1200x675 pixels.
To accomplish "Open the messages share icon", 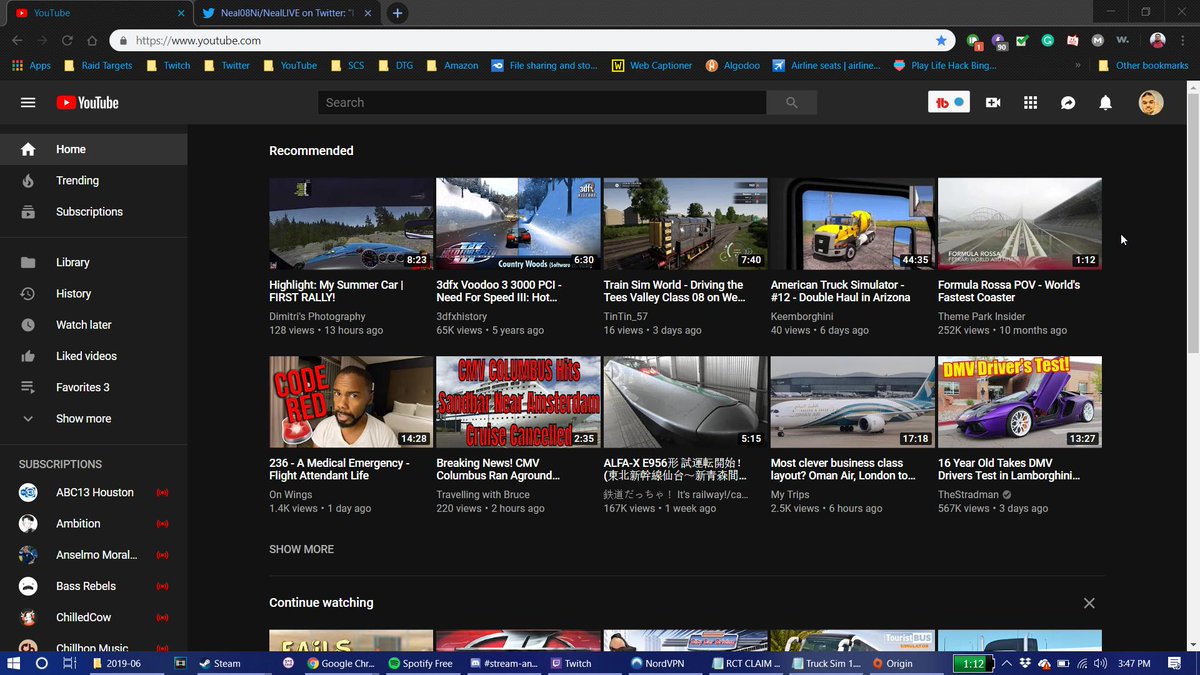I will tap(1068, 102).
